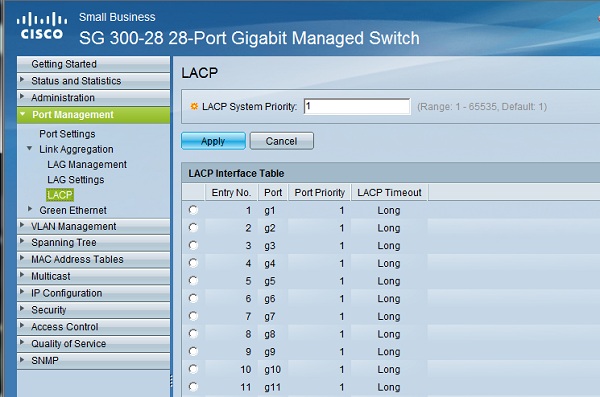Screen dimensions: 600x397
Task: Expand Security menu arrow
Action: click(22, 309)
